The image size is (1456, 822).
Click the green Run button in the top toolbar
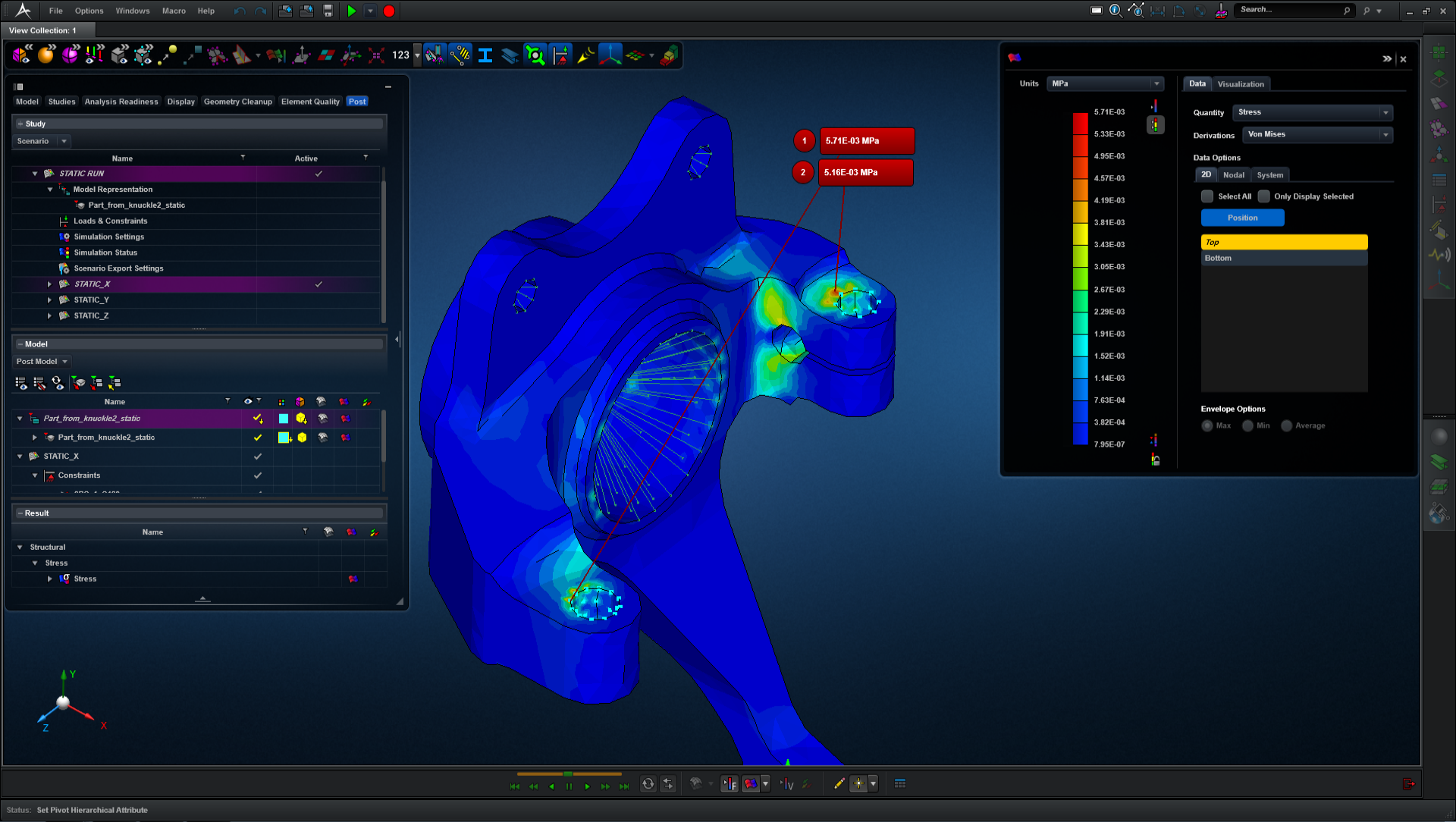click(351, 11)
